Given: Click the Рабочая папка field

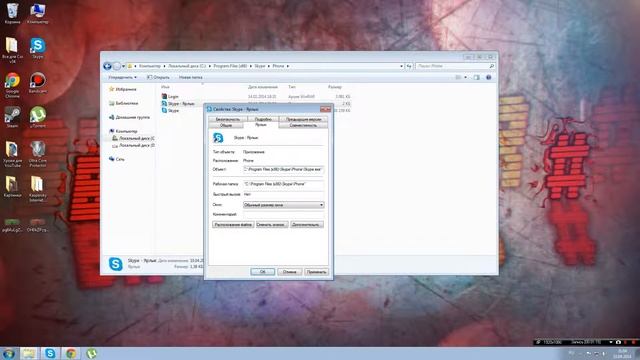Looking at the screenshot, I should (x=284, y=184).
